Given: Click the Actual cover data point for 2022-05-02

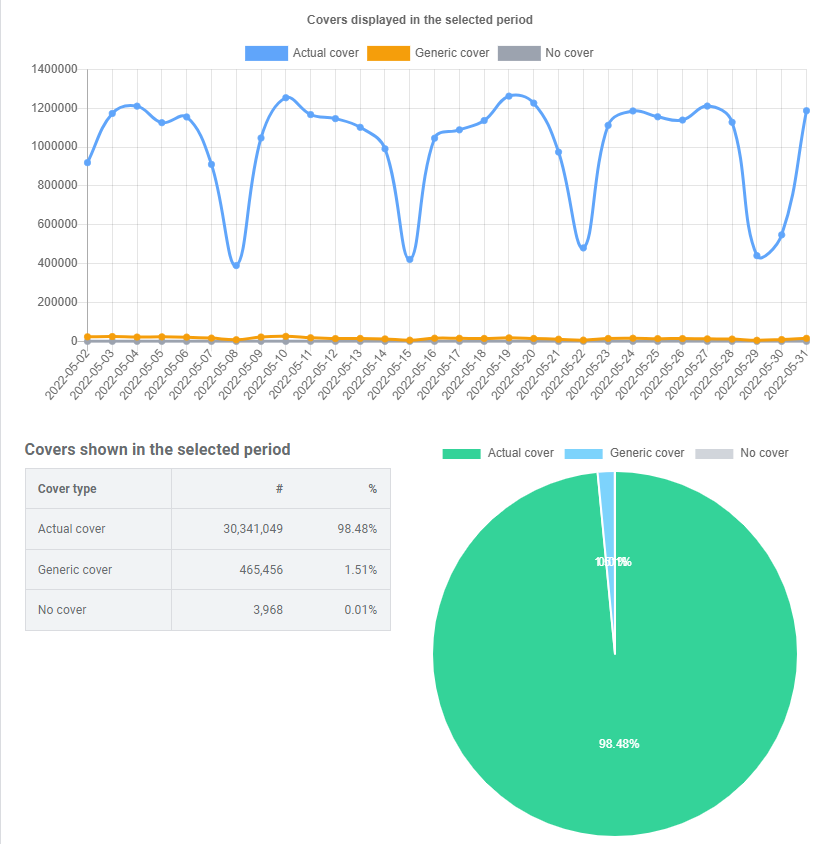Looking at the screenshot, I should pos(87,162).
